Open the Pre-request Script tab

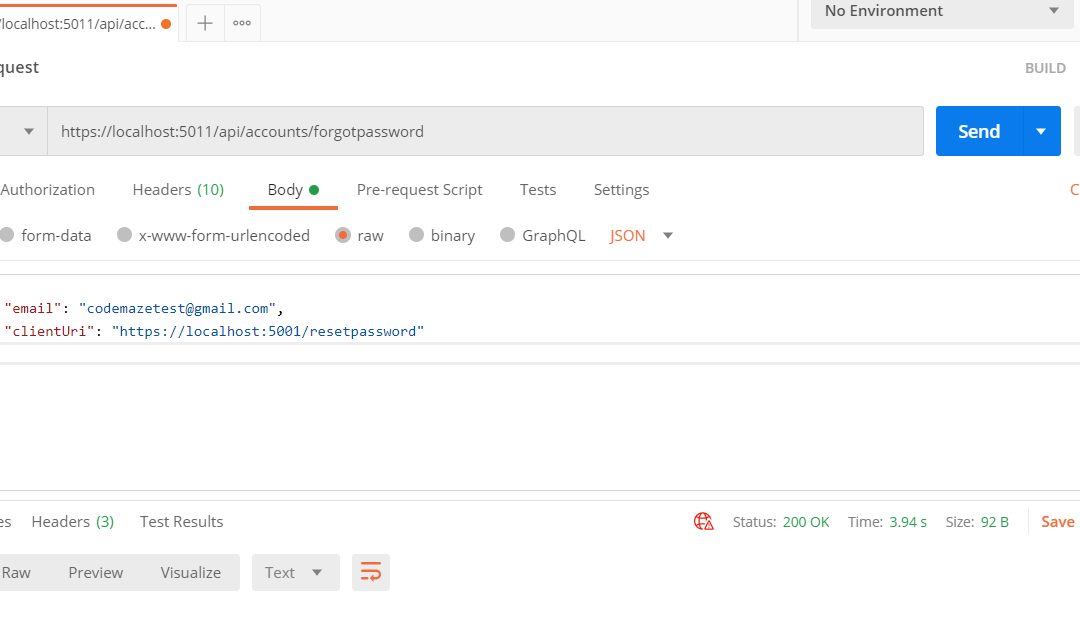(419, 190)
